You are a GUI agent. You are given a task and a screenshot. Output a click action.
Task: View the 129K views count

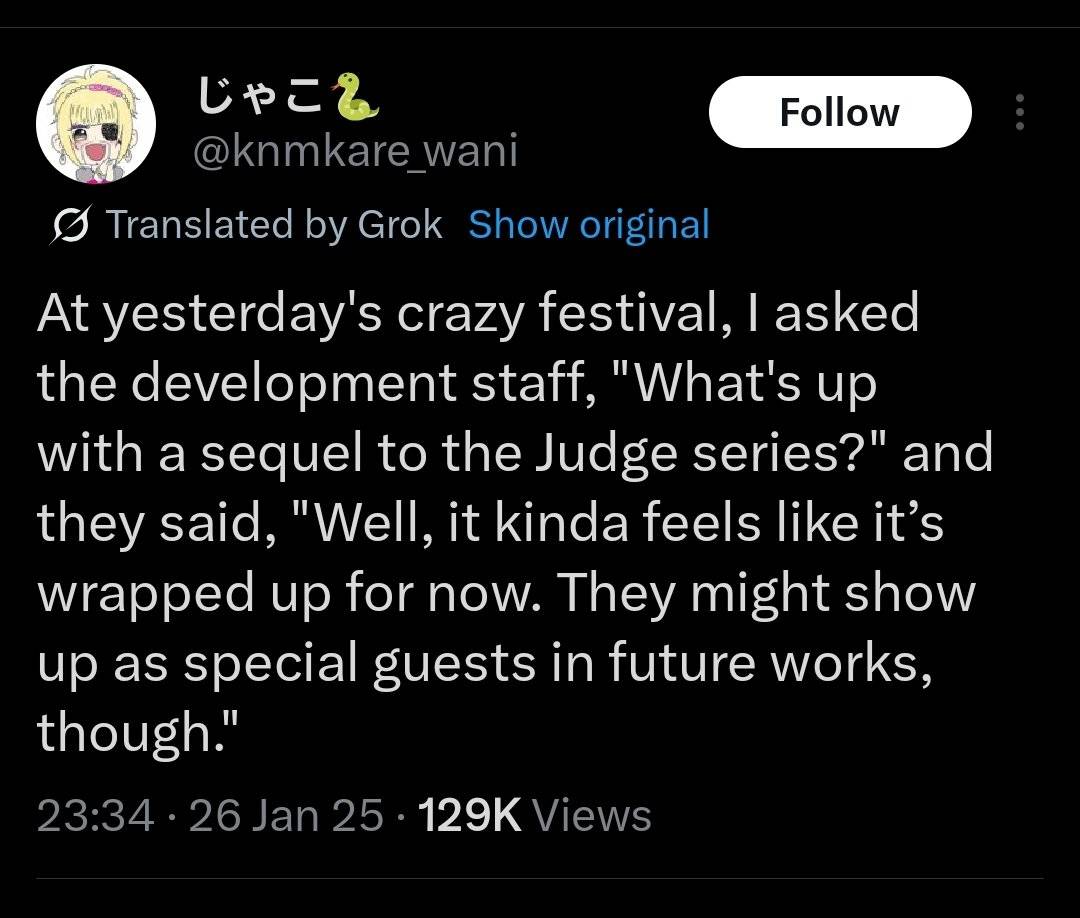(469, 815)
